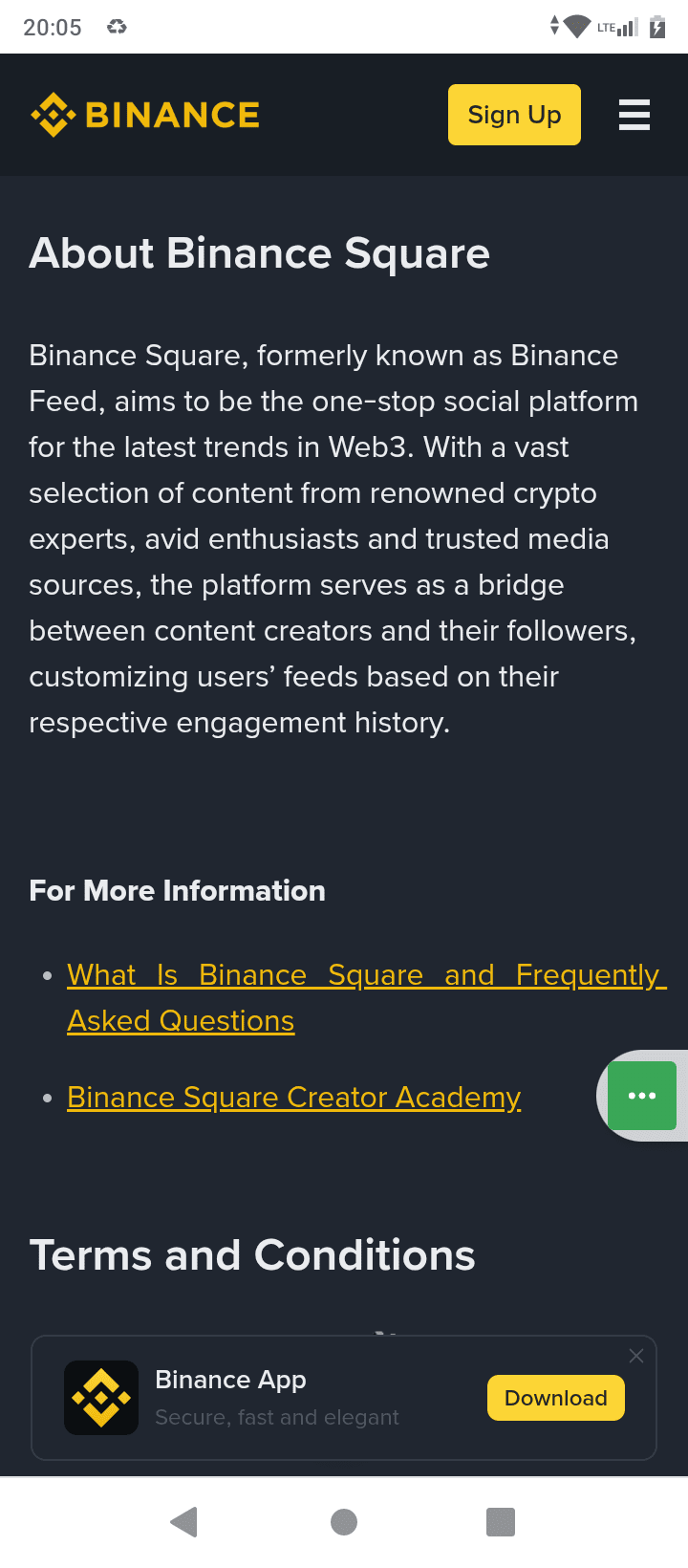This screenshot has width=688, height=1568.
Task: Click the About Binance Square heading
Action: (x=260, y=253)
